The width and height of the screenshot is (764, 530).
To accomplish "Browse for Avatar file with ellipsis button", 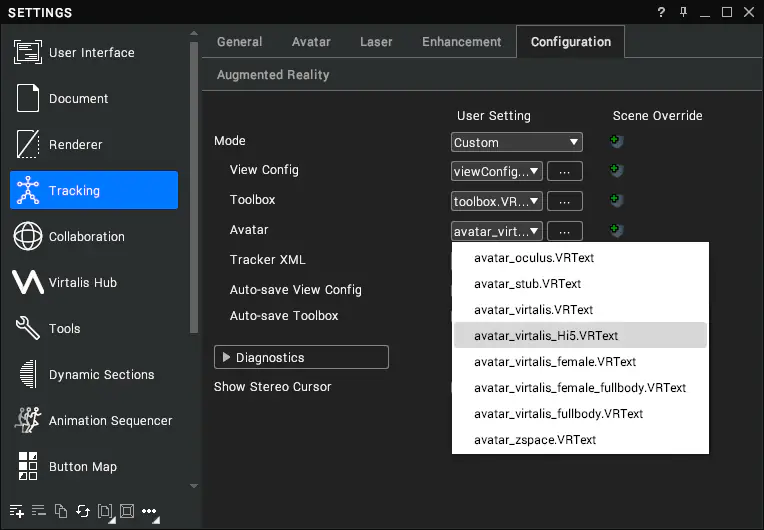I will point(565,231).
